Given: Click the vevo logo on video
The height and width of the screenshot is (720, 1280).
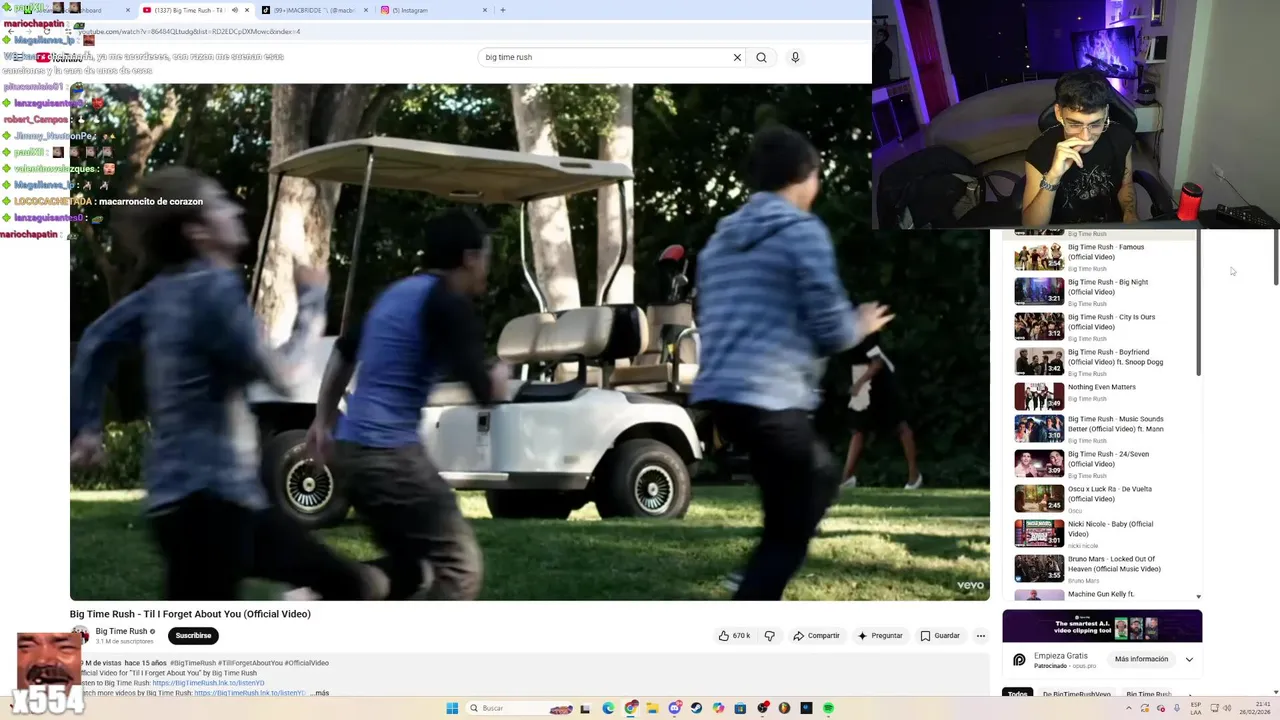Looking at the screenshot, I should pyautogui.click(x=970, y=586).
